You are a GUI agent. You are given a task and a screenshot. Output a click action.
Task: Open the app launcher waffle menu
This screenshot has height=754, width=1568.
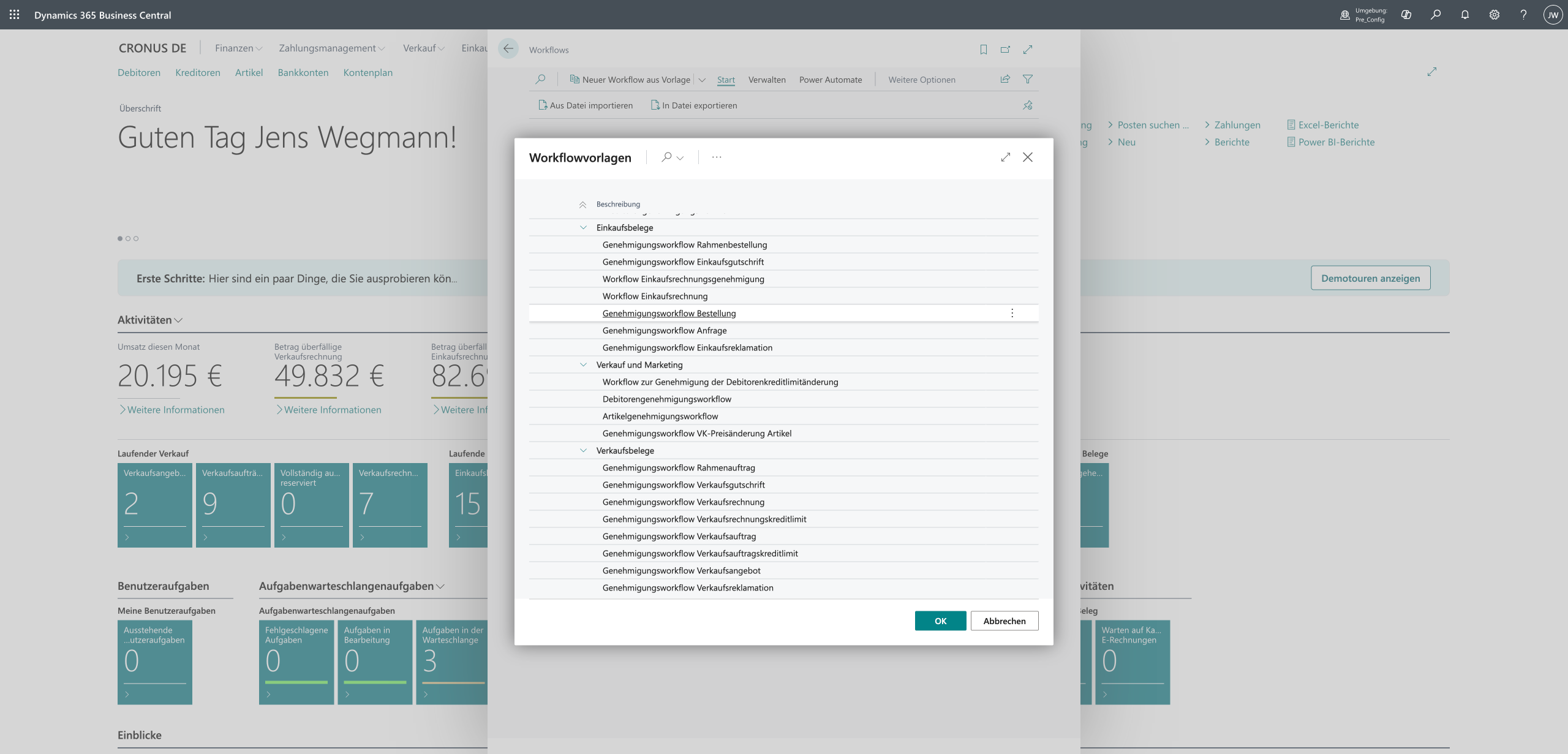click(x=14, y=15)
